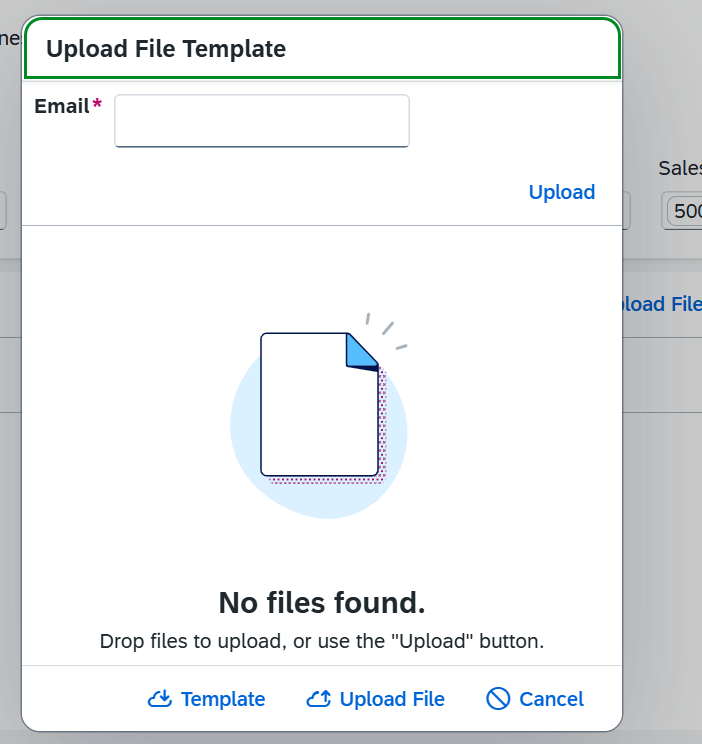Click the red required asterisk beside Email
This screenshot has width=702, height=744.
pyautogui.click(x=97, y=102)
